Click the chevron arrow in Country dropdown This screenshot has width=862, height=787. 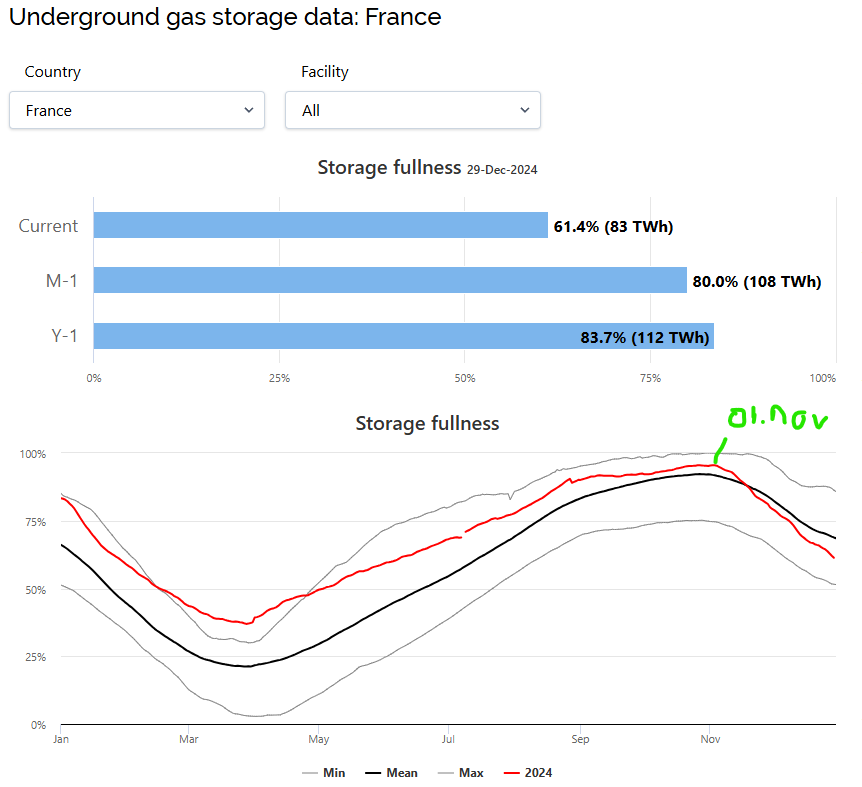(x=249, y=110)
